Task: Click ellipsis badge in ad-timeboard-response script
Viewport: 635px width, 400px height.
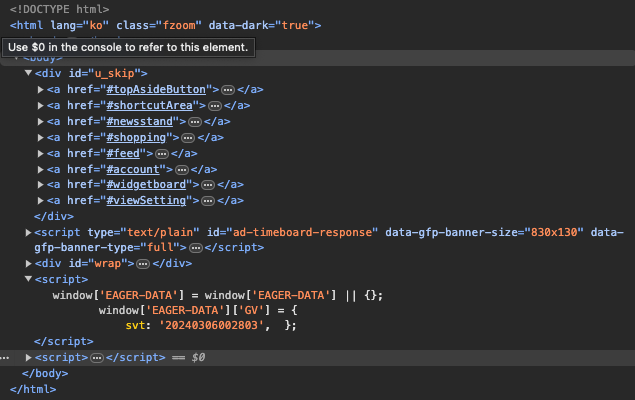Action: click(196, 248)
